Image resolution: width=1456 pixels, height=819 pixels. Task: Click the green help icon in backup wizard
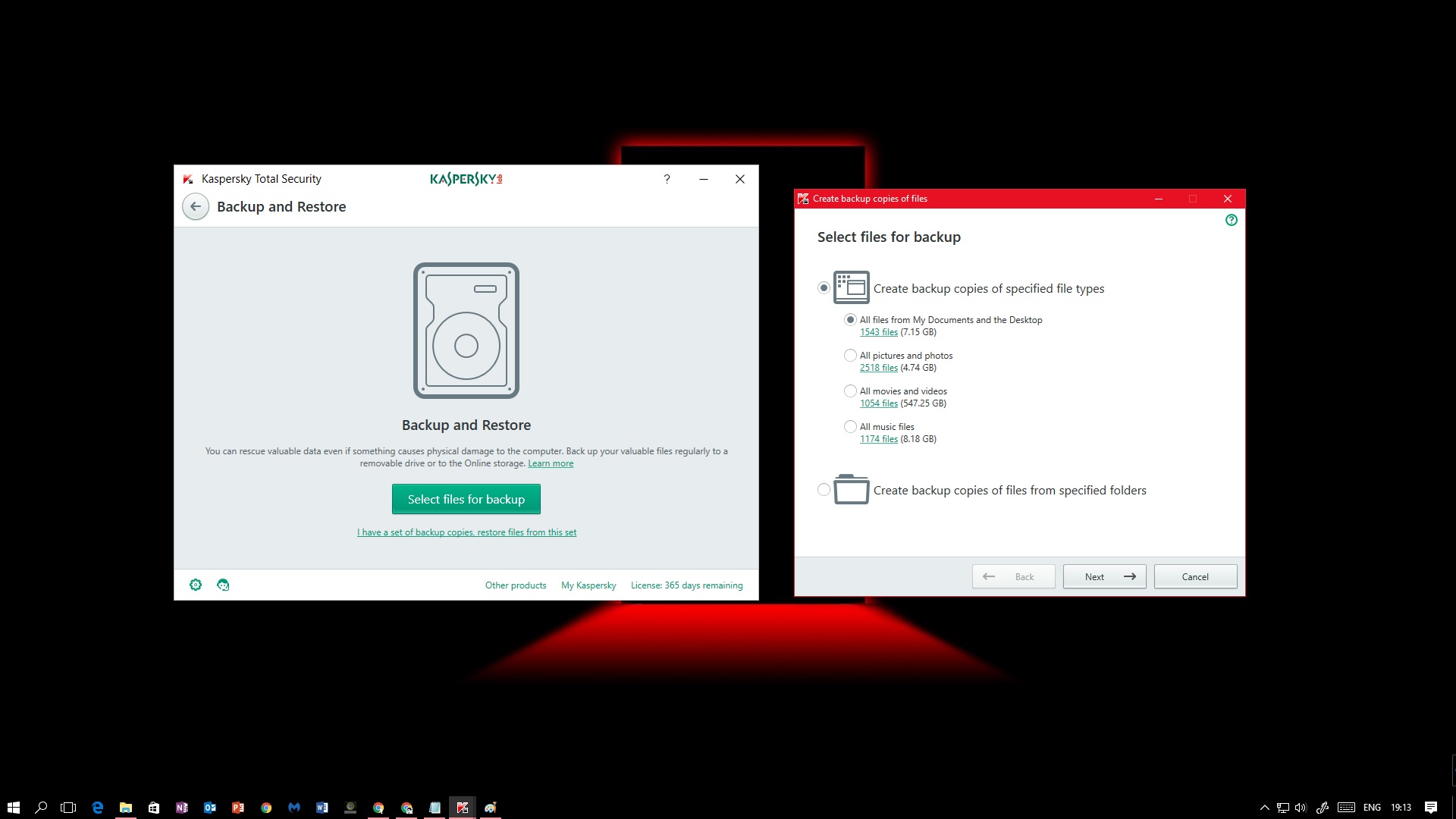pyautogui.click(x=1232, y=220)
